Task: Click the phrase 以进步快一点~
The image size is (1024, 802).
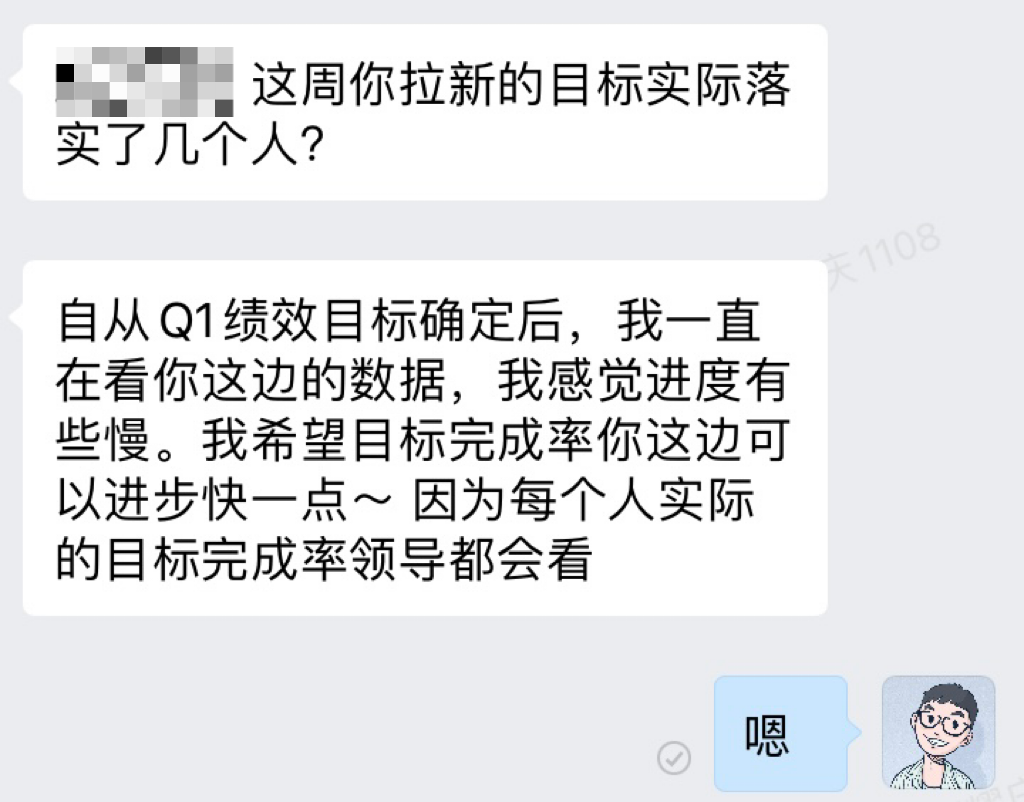Action: pos(224,501)
